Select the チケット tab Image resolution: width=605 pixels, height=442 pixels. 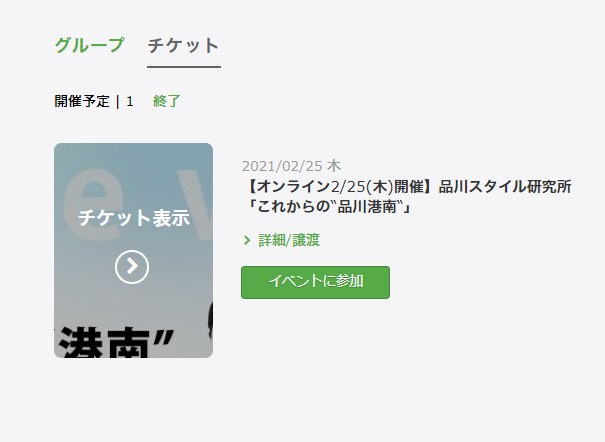point(184,46)
